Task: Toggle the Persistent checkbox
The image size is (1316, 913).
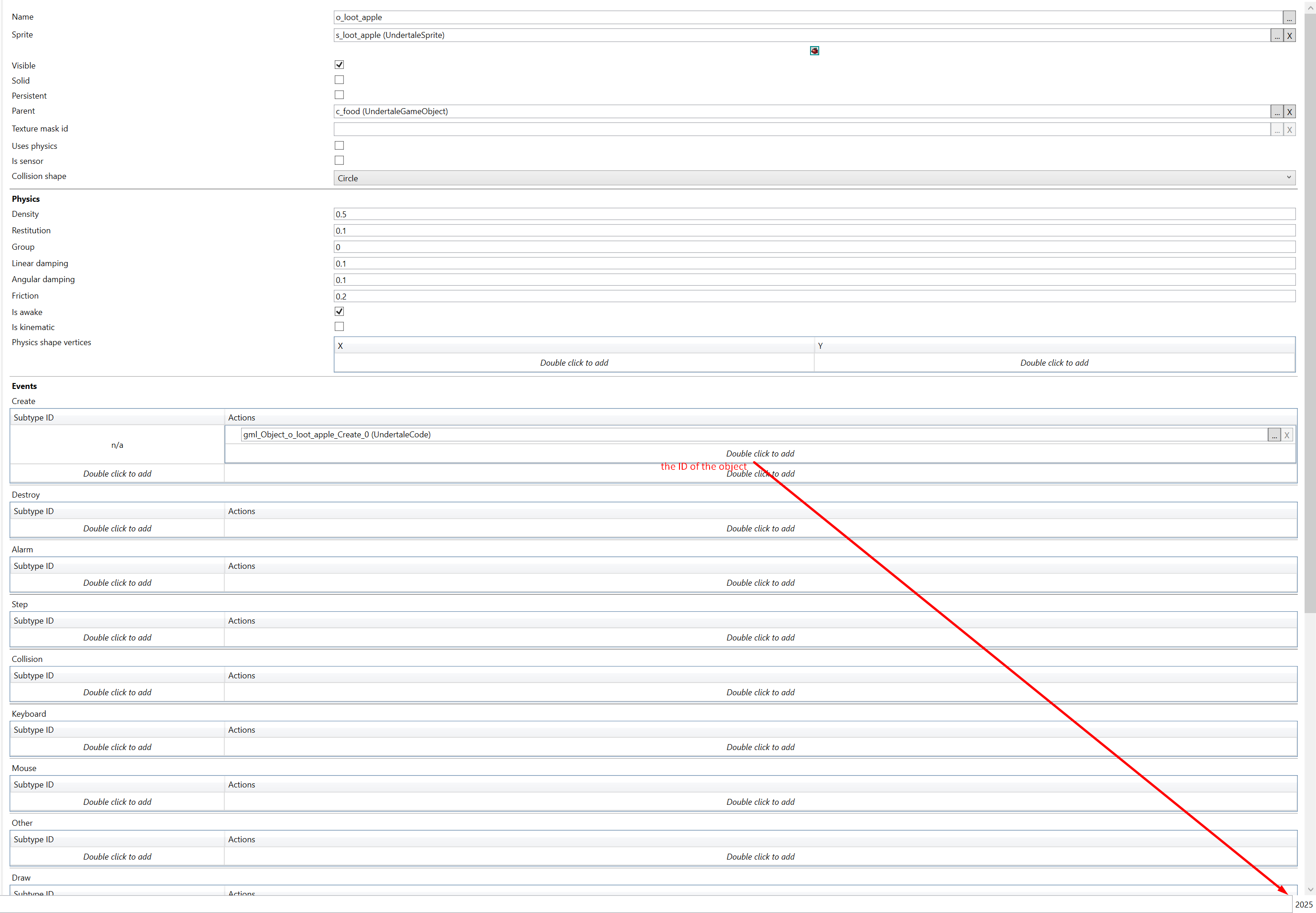Action: 339,95
